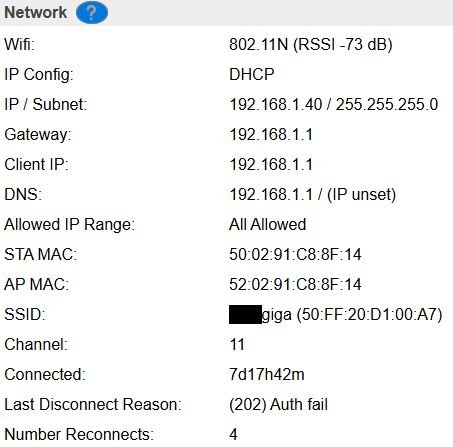This screenshot has width=453, height=447.
Task: Click the DNS value with IP unset
Action: tap(312, 194)
